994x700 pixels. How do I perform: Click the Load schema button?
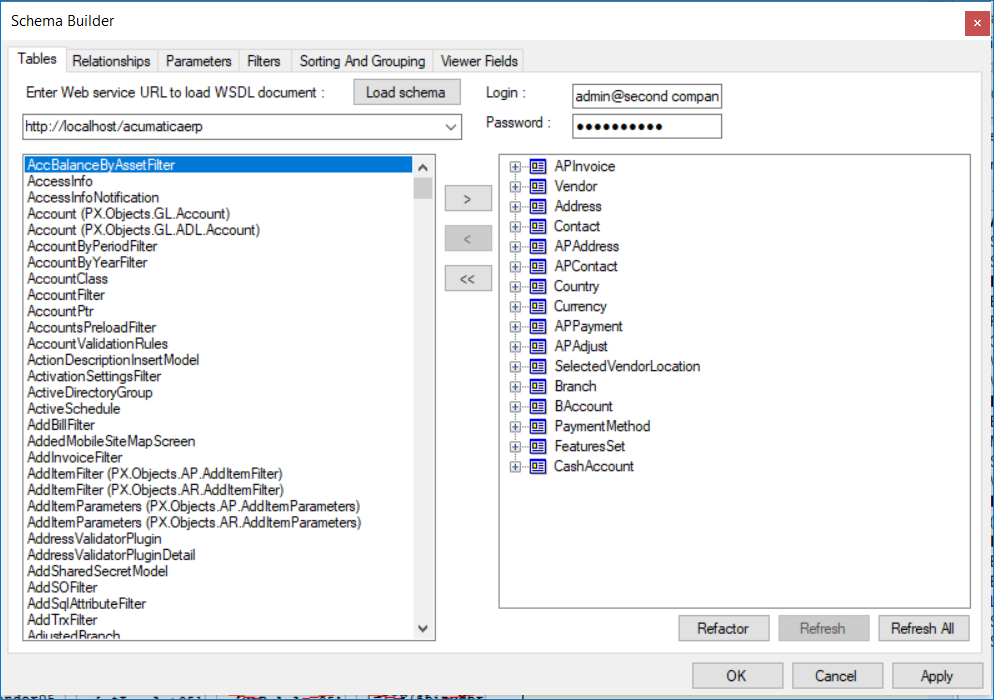406,93
